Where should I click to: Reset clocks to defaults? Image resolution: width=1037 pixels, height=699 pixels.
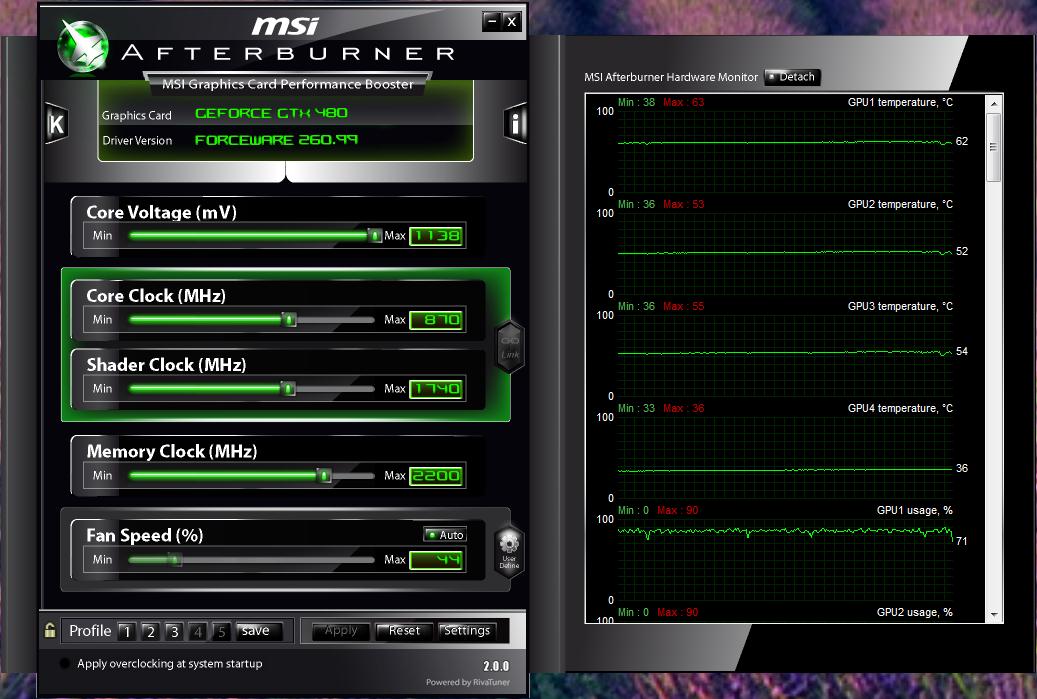404,632
